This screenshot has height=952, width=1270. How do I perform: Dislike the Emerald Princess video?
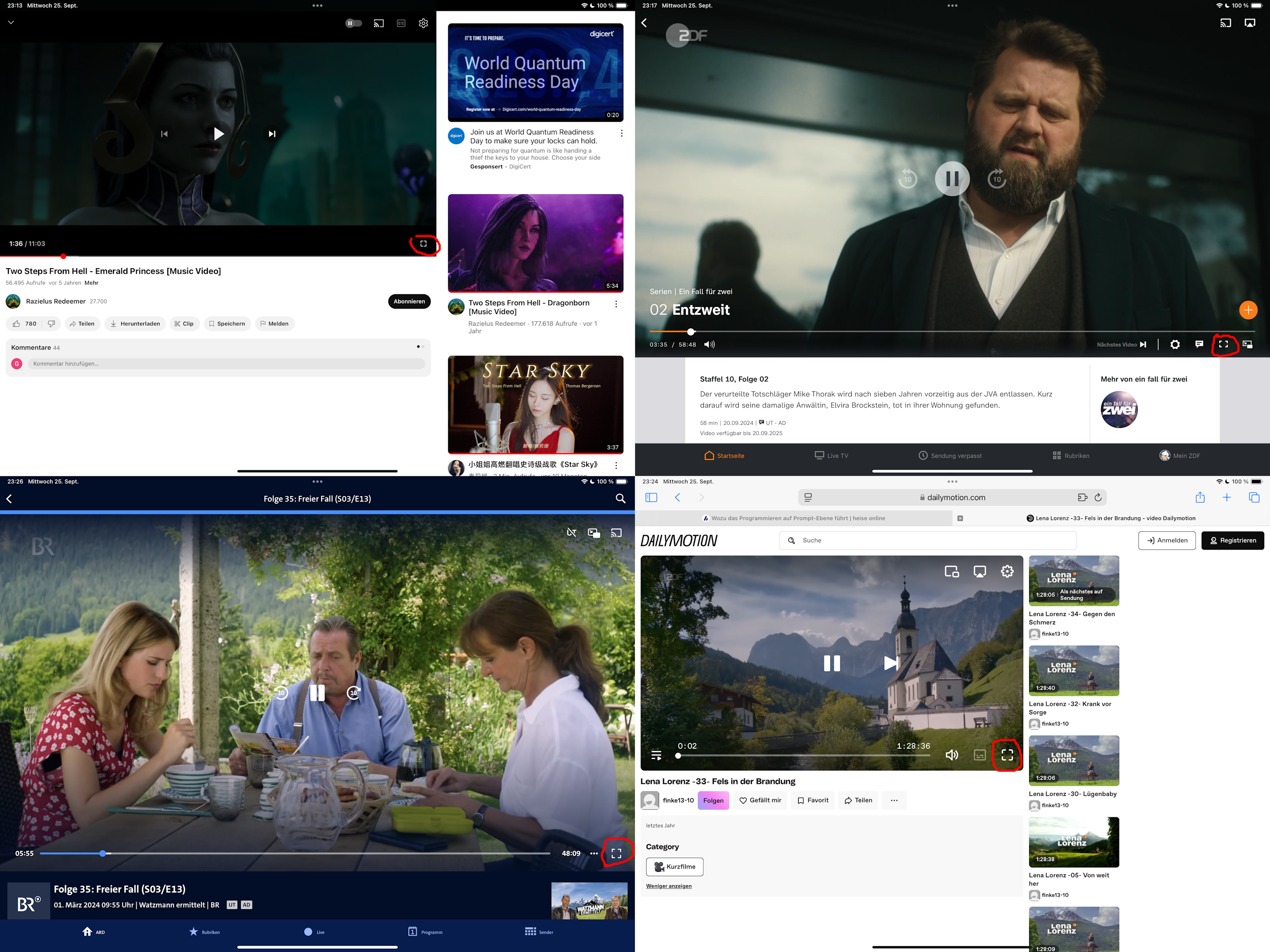point(51,324)
